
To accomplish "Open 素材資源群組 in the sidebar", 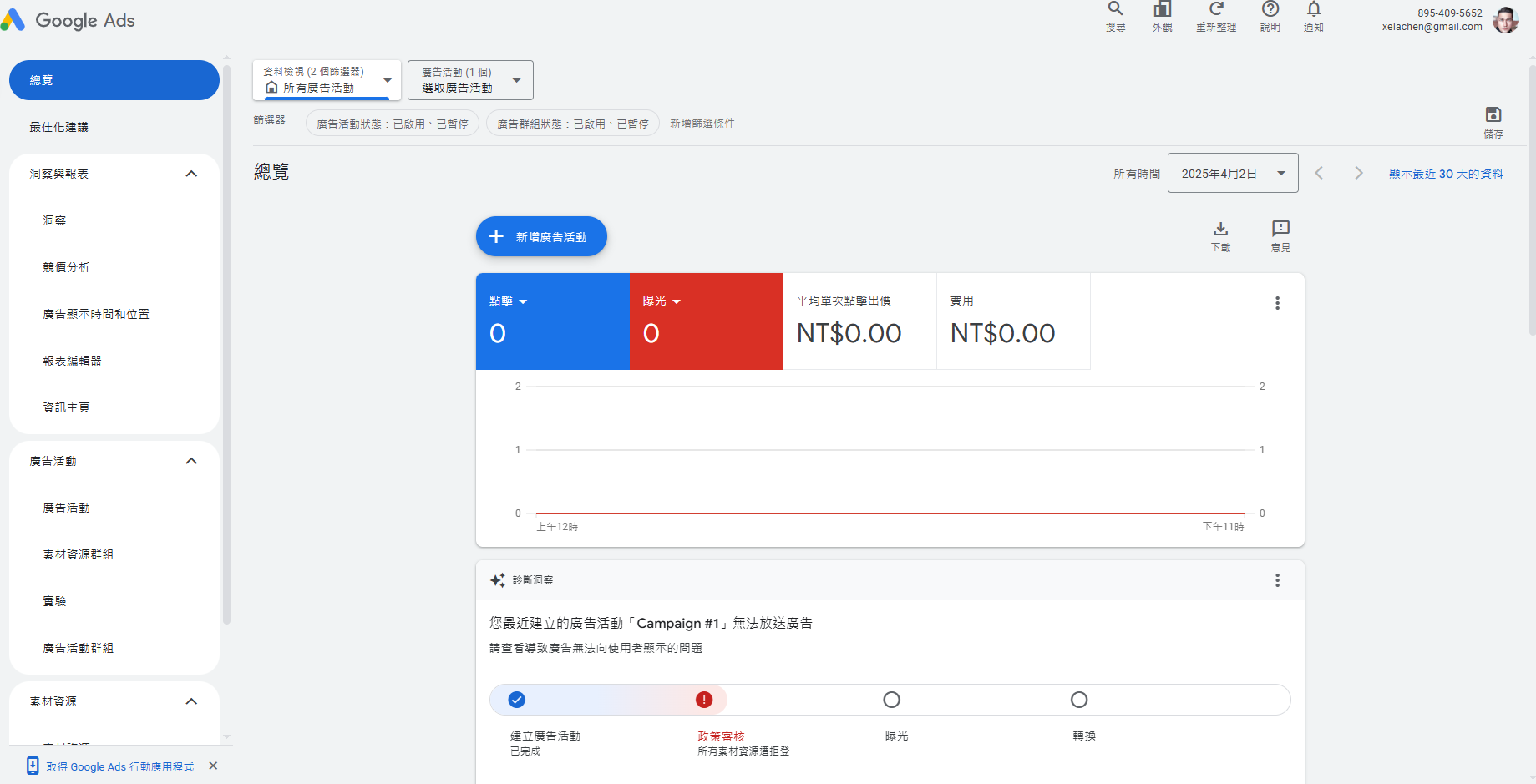I will pos(114,554).
